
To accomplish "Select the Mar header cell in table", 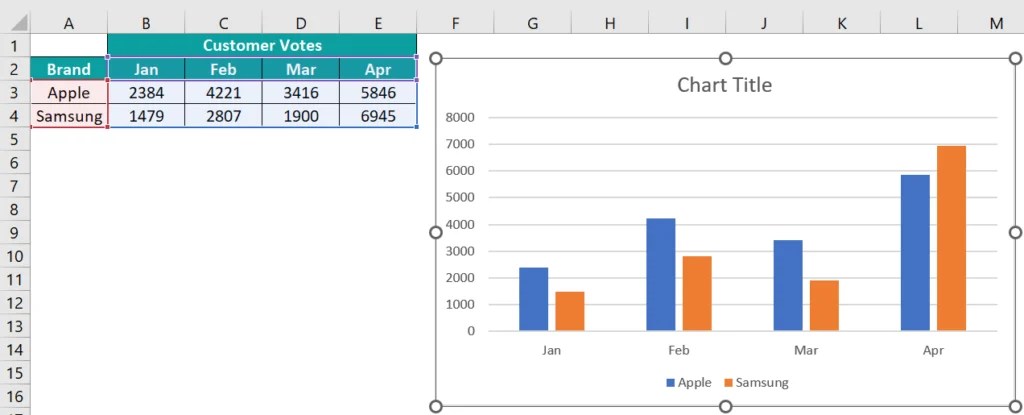I will [x=300, y=69].
